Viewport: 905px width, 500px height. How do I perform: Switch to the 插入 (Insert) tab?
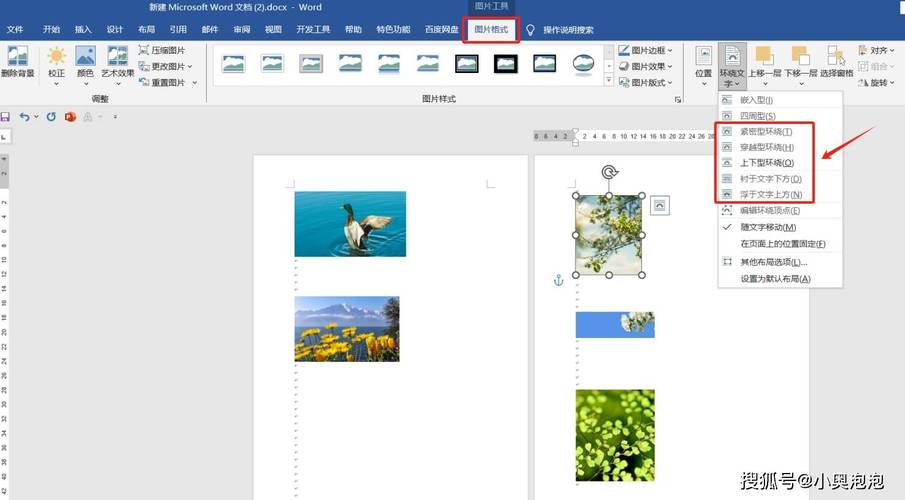pyautogui.click(x=83, y=29)
